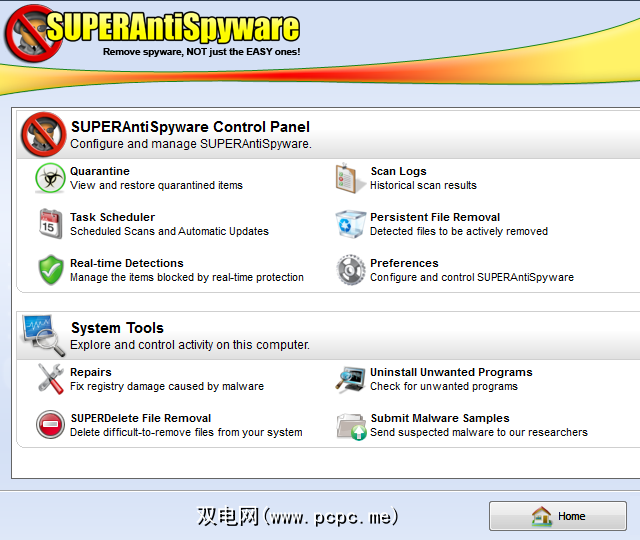Open Persistent File Removal
640x540 pixels.
[x=435, y=217]
